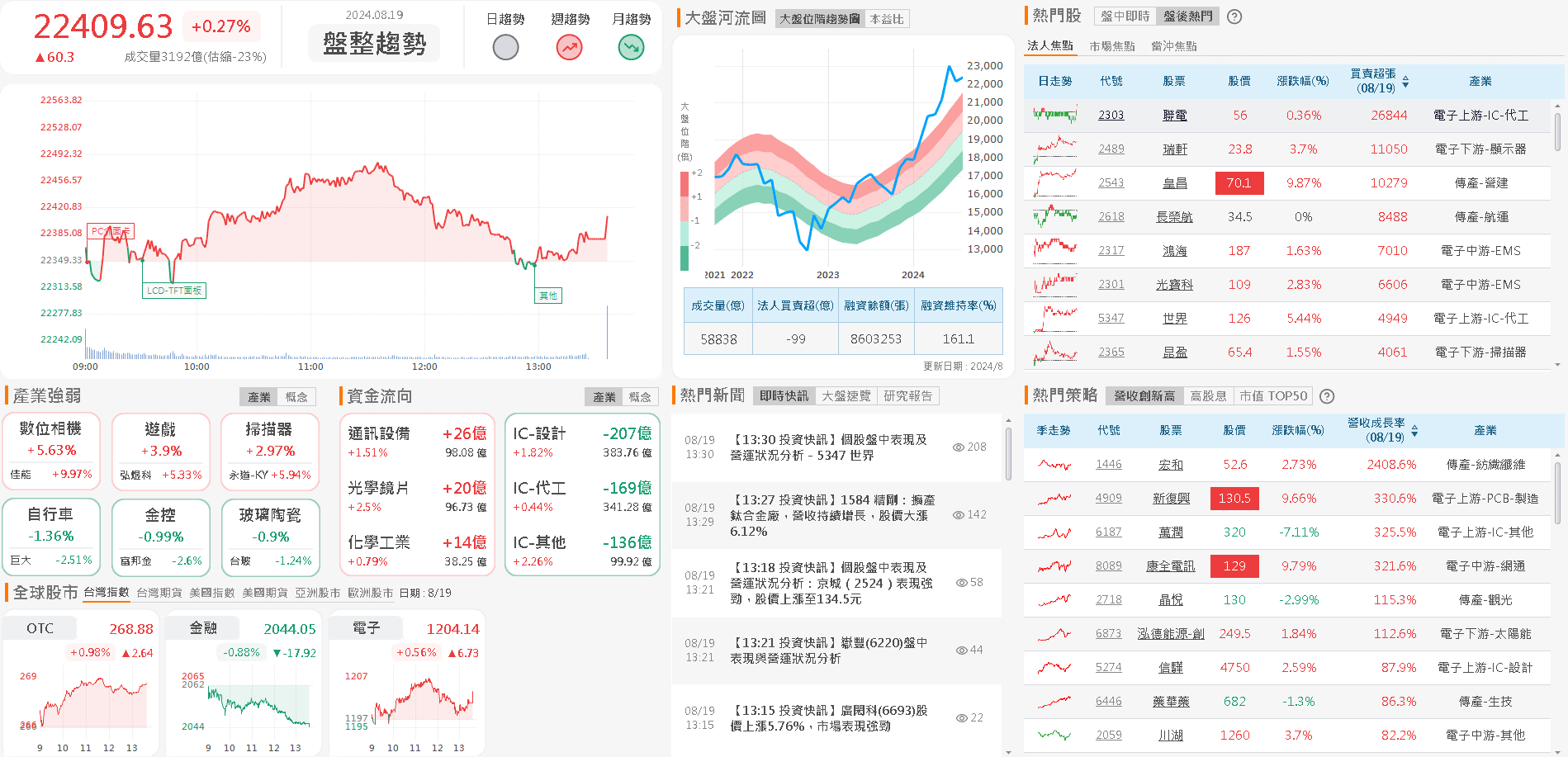This screenshot has width=1568, height=757.
Task: Switch to 市值 TOP50 strategy tab
Action: coord(1273,396)
